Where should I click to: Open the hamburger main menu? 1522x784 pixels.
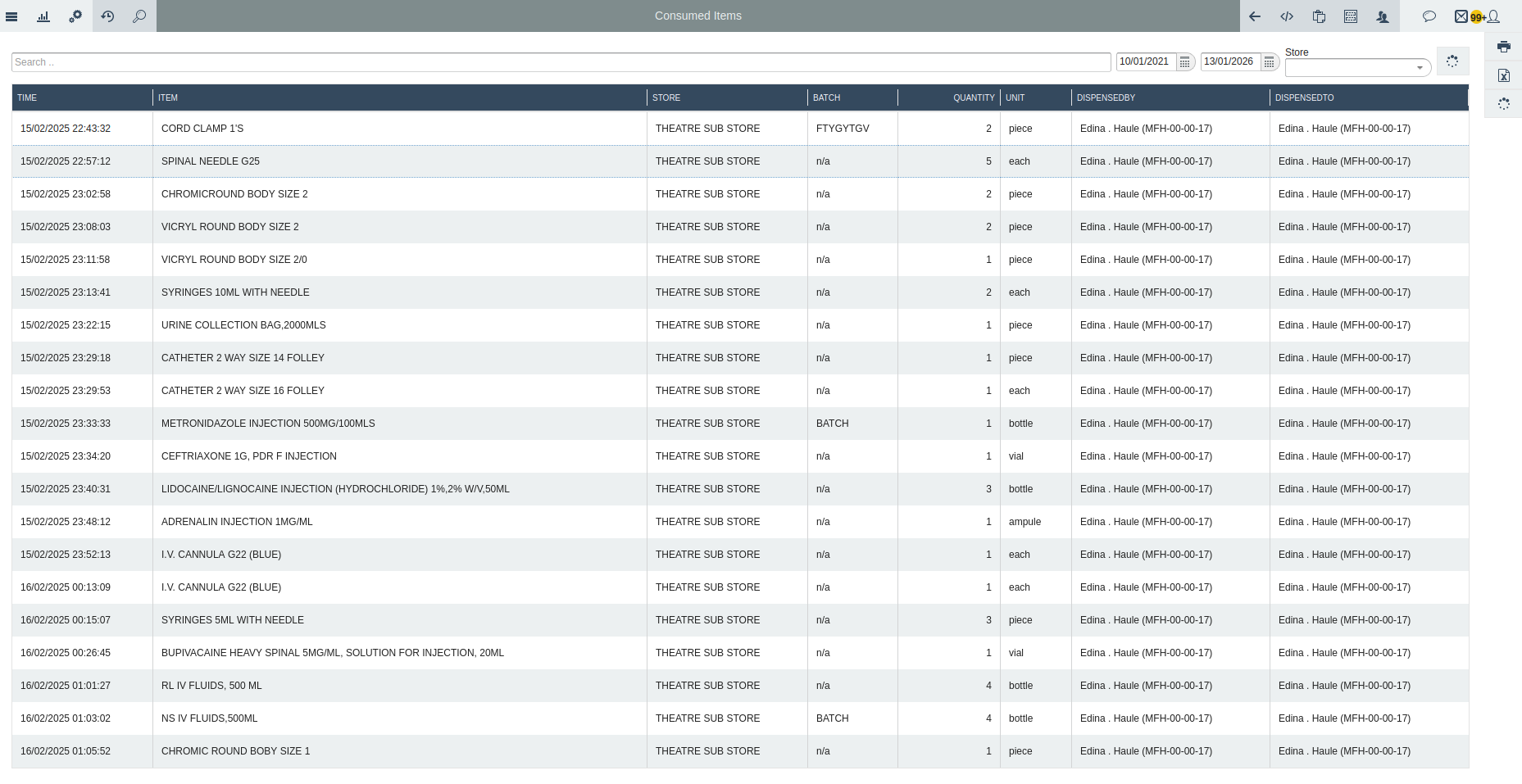(11, 16)
